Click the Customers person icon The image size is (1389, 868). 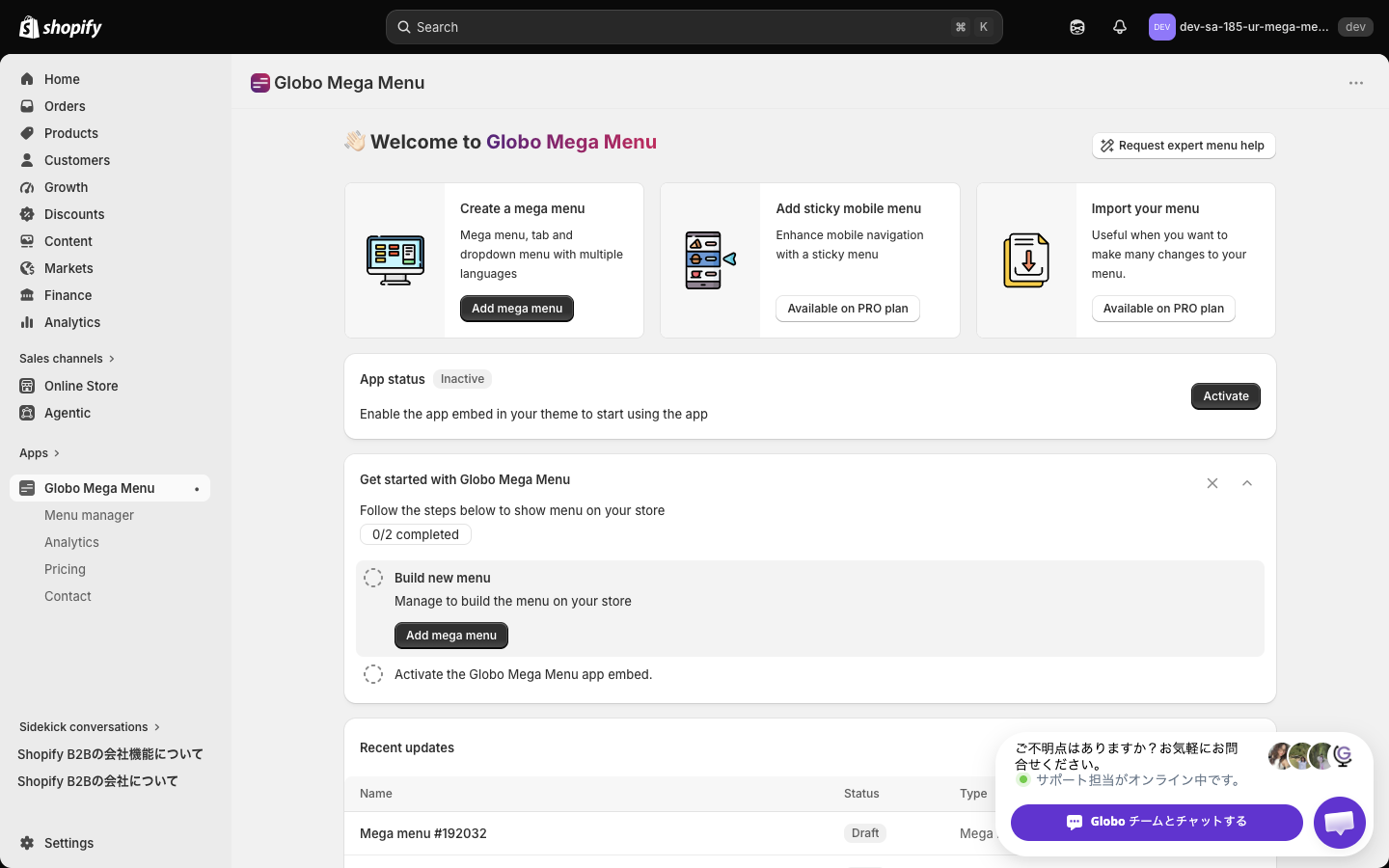pyautogui.click(x=27, y=160)
